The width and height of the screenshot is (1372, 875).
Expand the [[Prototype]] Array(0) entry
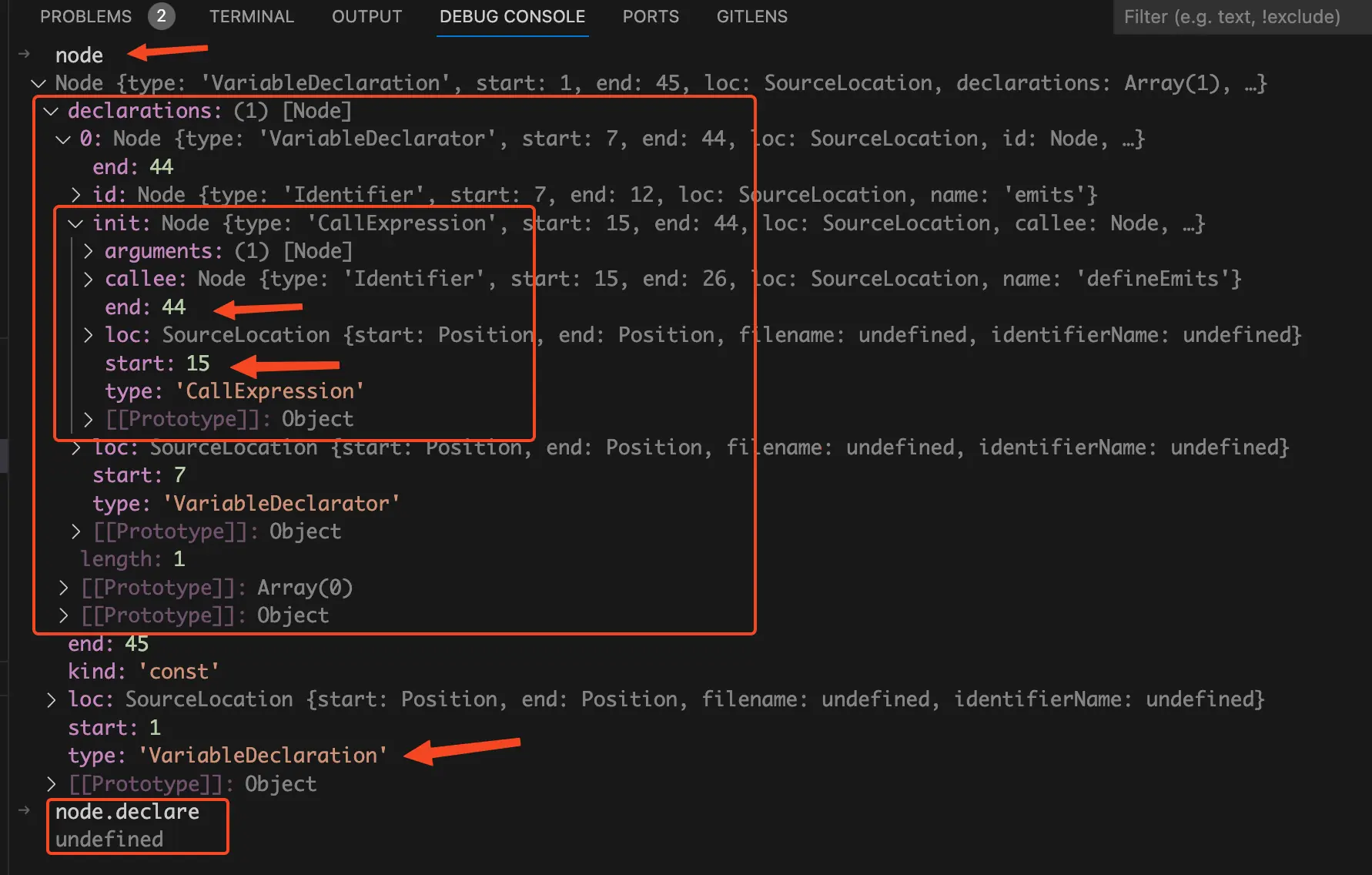[62, 587]
